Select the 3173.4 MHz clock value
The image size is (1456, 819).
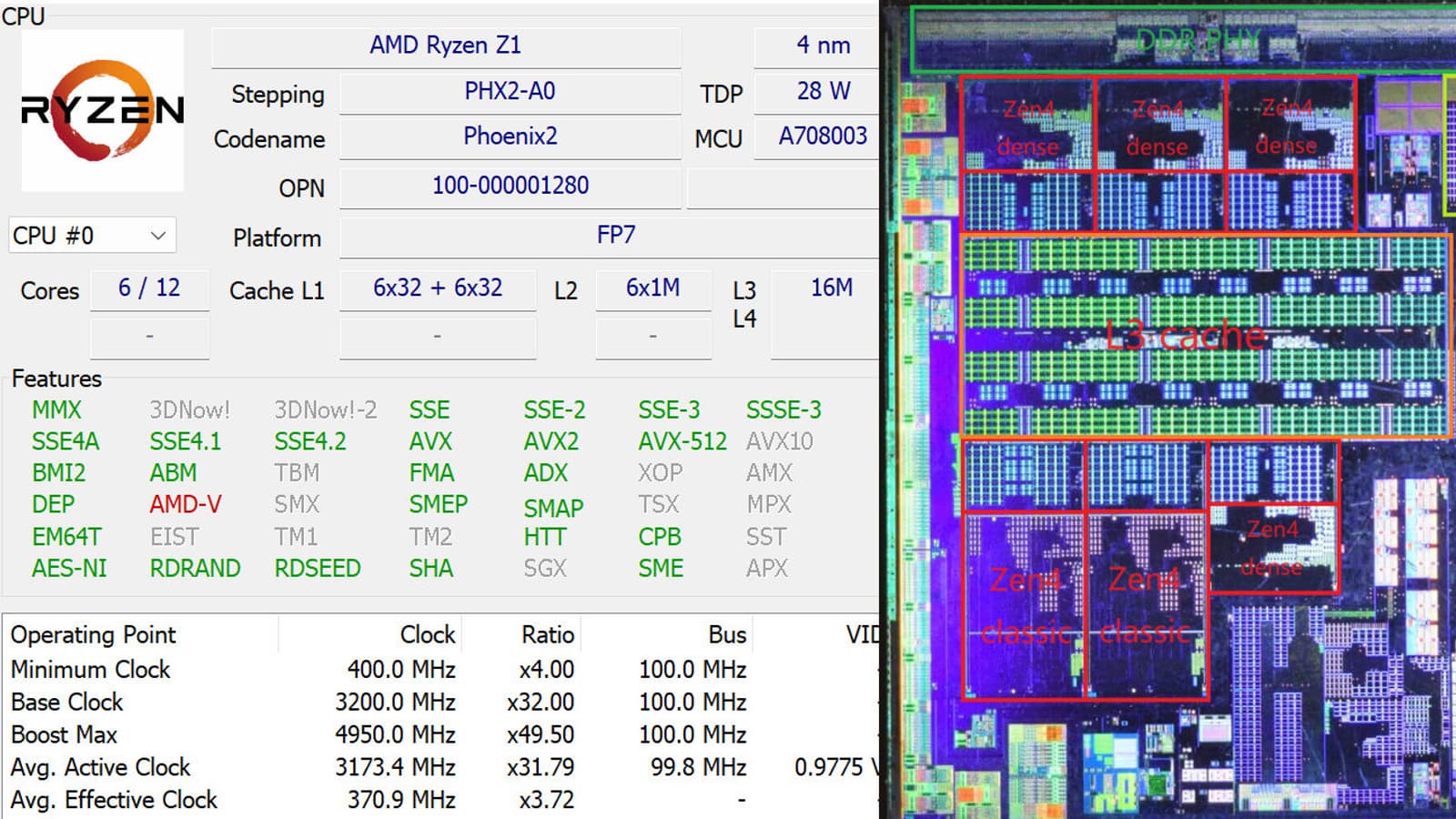click(x=395, y=768)
